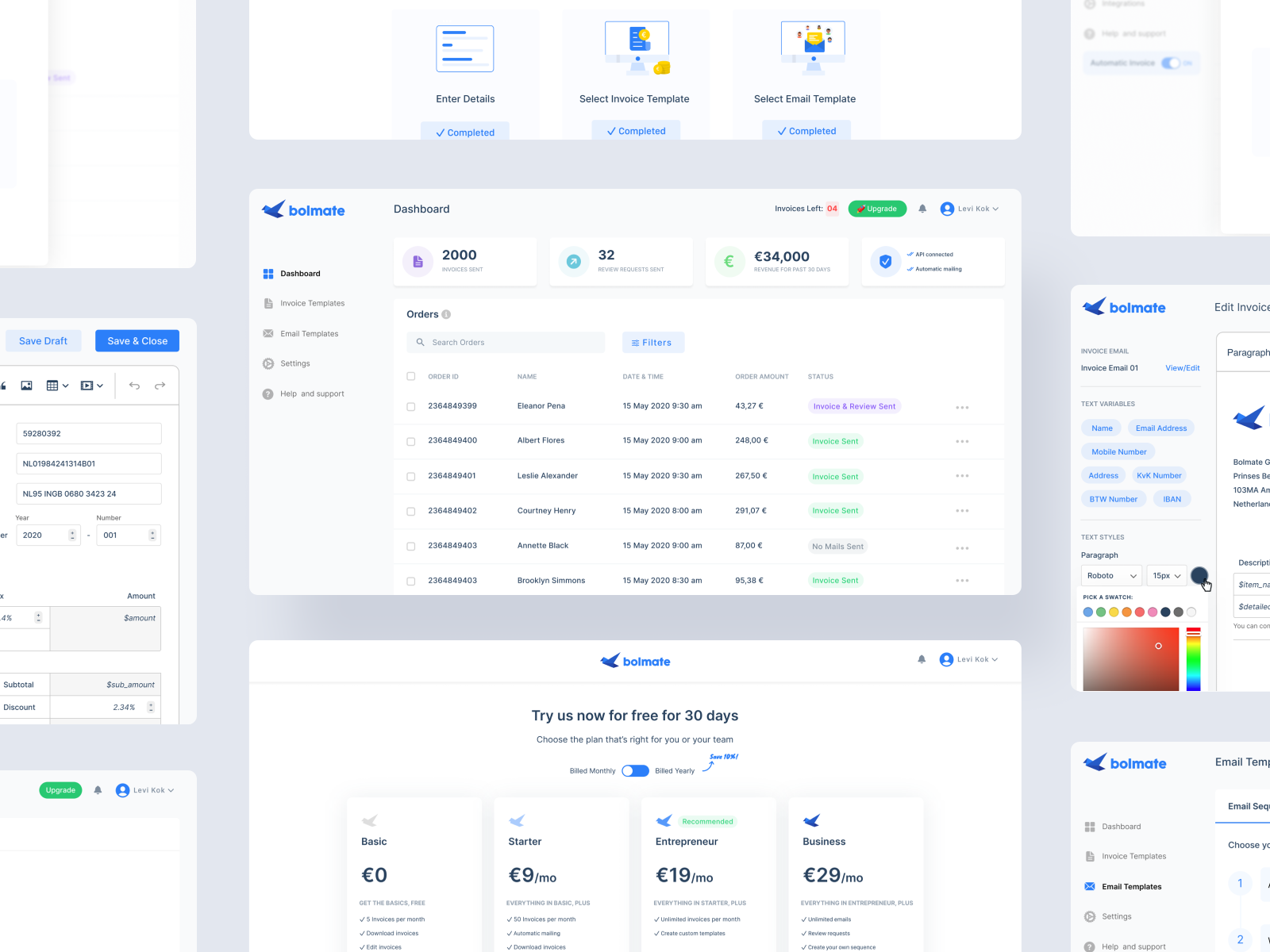Screen dimensions: 1270x952
Task: Check order 2364849402 checkbox
Action: [x=411, y=512]
